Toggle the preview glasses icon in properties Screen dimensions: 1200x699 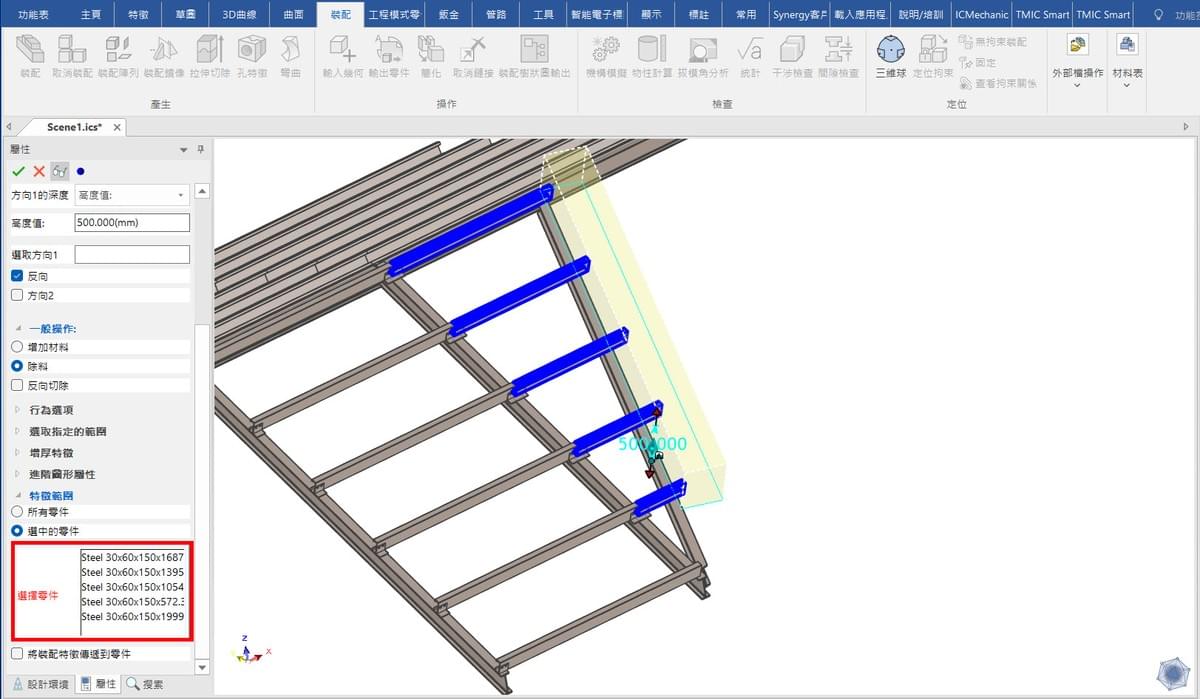pos(59,171)
